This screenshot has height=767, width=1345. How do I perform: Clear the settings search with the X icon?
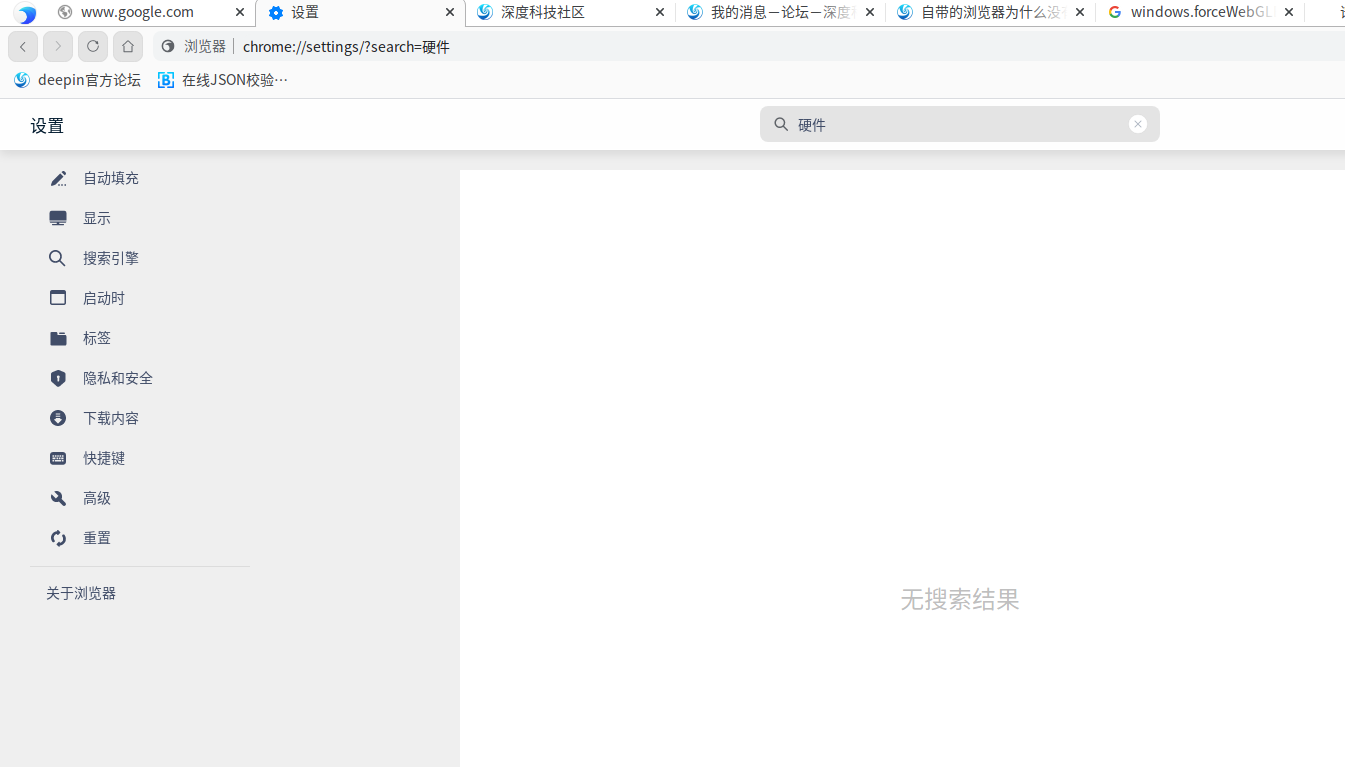coord(1137,124)
